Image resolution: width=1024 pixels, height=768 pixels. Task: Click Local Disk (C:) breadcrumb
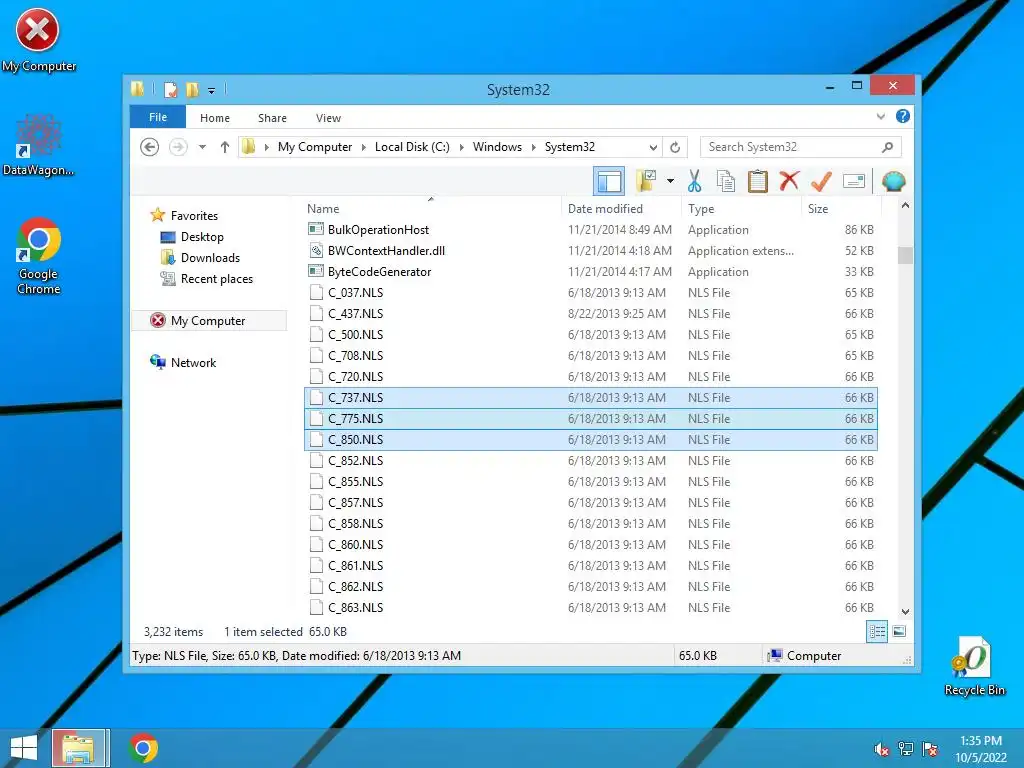click(412, 147)
